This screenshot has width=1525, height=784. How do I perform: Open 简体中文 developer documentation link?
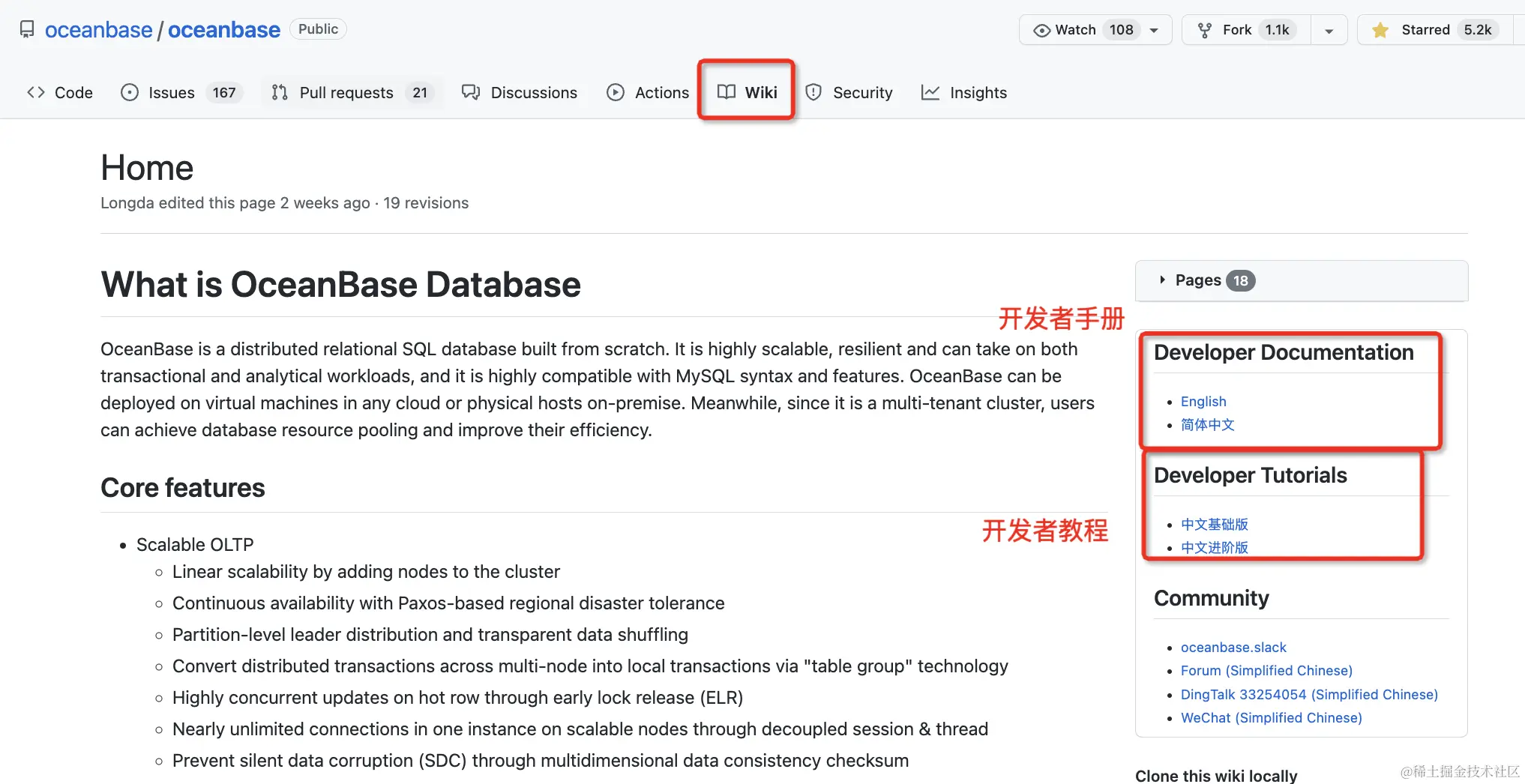[1207, 425]
